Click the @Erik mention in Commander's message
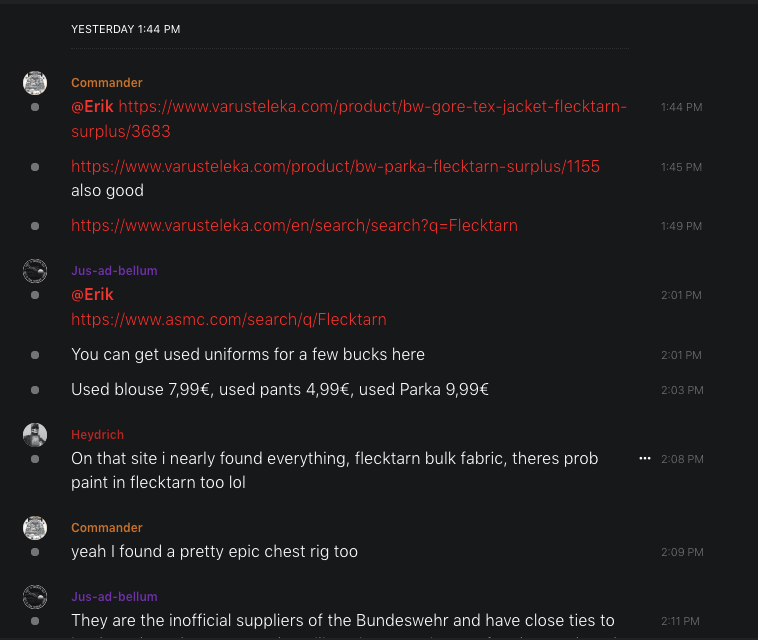 point(93,107)
